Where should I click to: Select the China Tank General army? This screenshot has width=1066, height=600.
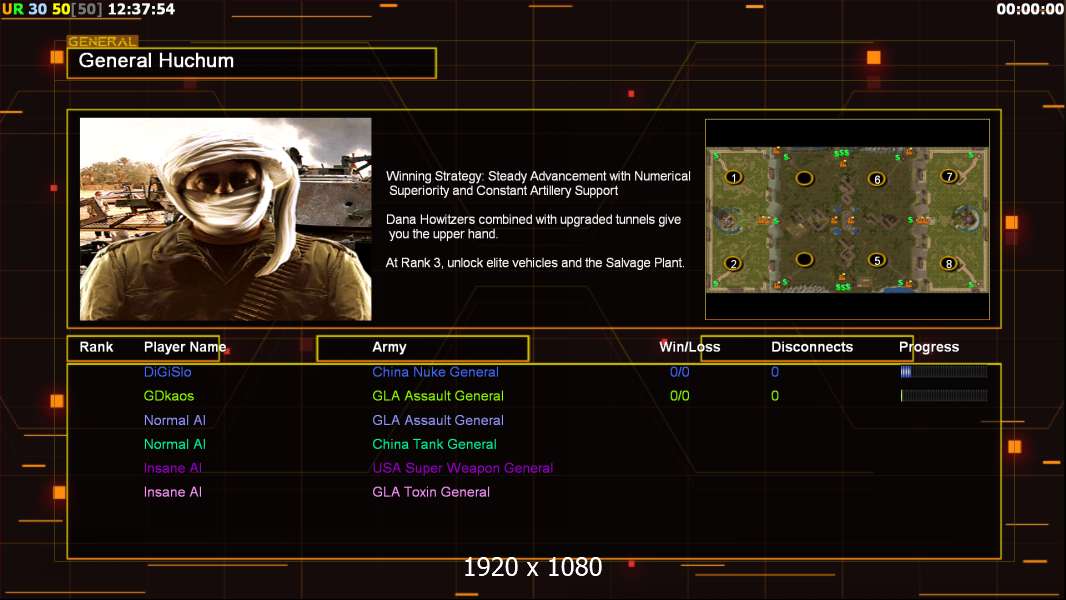tap(434, 444)
